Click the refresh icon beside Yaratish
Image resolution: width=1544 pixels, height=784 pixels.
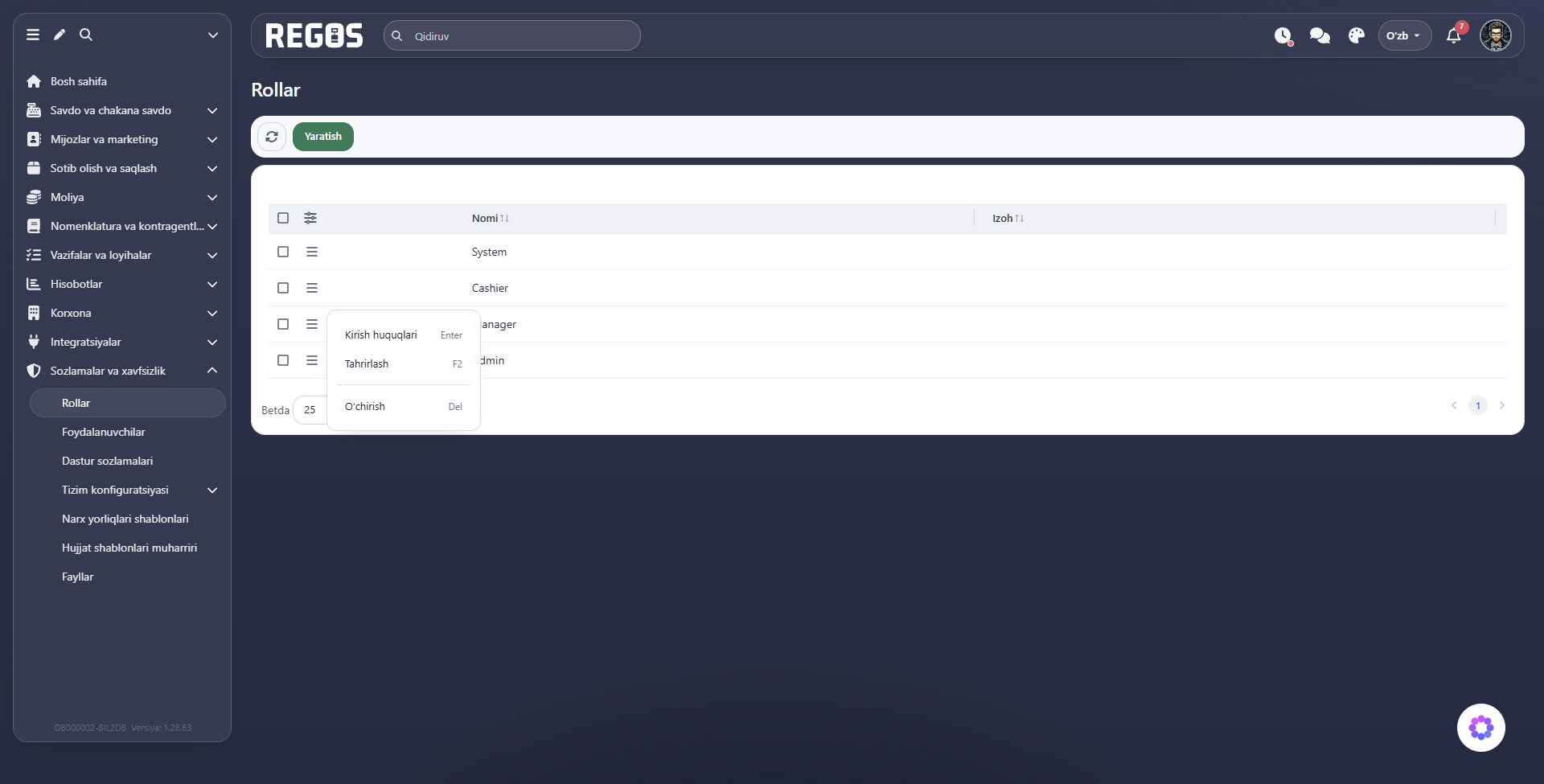[x=272, y=137]
